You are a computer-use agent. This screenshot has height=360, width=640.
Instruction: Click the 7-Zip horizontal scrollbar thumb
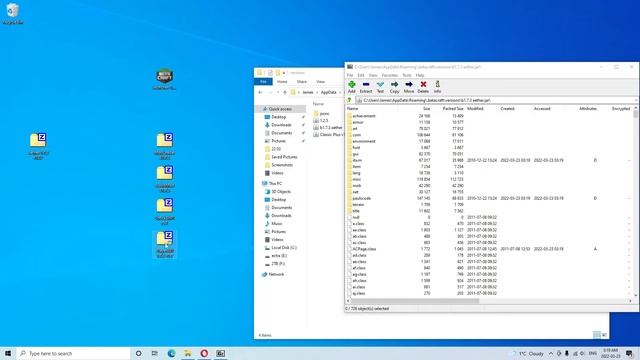pyautogui.click(x=415, y=301)
